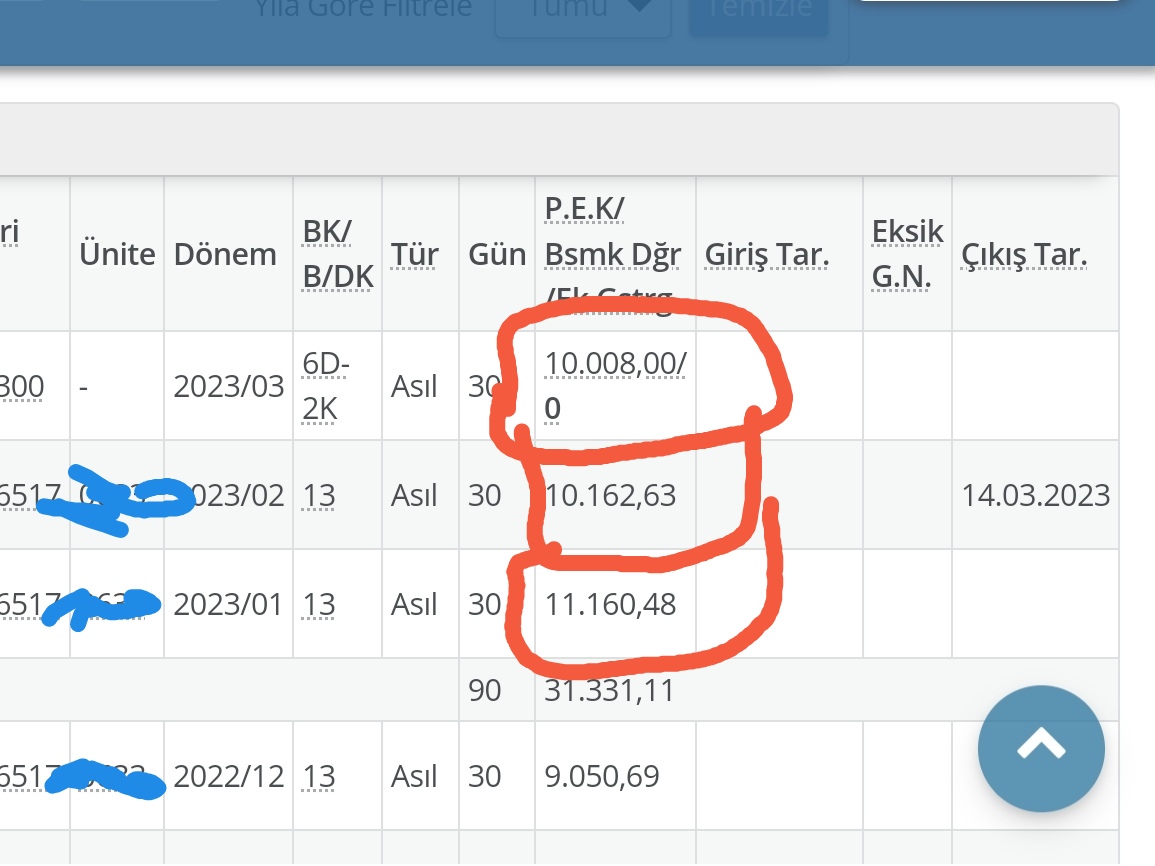Click the Gün column header
Viewport: 1155px width, 866px height.
pyautogui.click(x=497, y=255)
